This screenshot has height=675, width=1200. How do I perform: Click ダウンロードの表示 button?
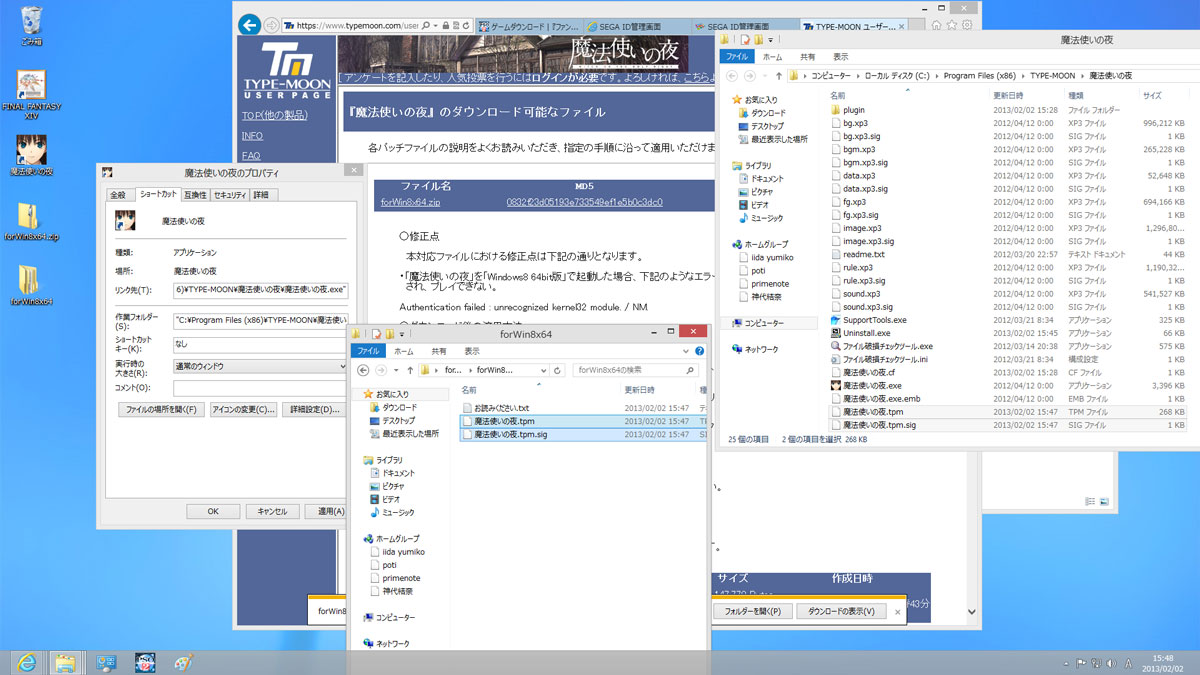tap(841, 611)
